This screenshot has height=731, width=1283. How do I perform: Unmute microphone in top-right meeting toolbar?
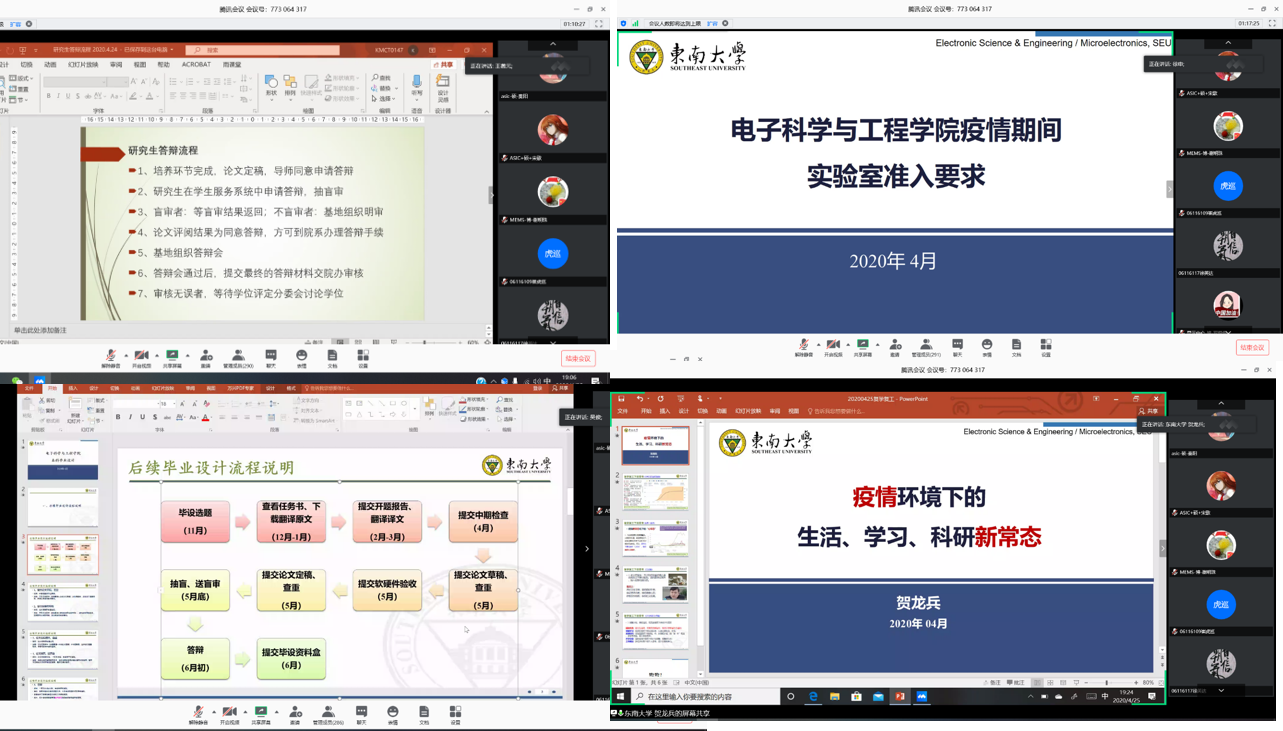pos(803,348)
